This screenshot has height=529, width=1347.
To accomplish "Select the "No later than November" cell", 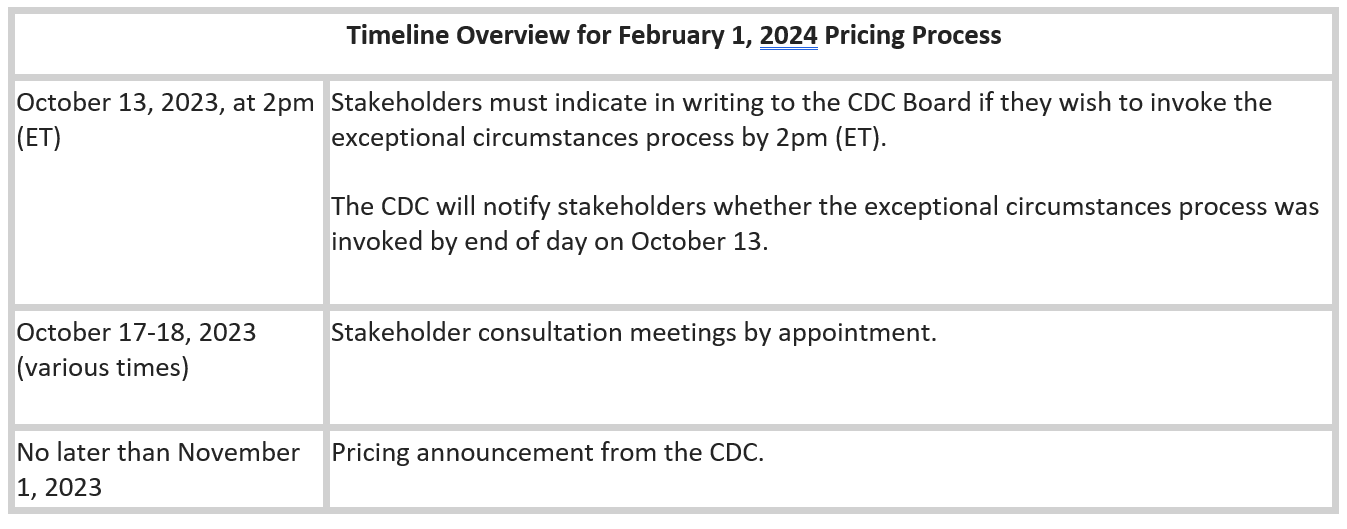I will [x=158, y=453].
